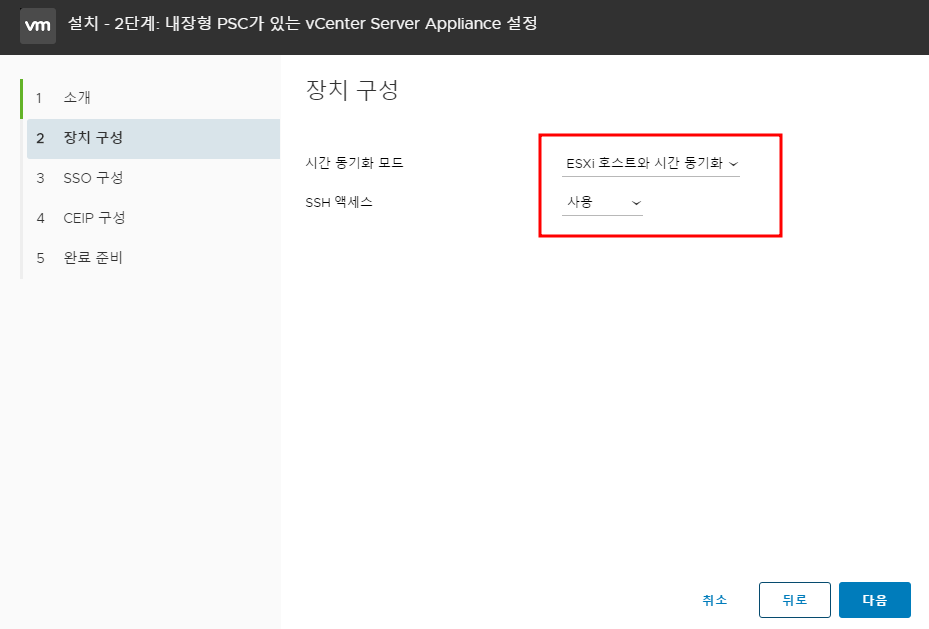
Task: Open the 시간 동기화 모드 dropdown
Action: pos(651,163)
